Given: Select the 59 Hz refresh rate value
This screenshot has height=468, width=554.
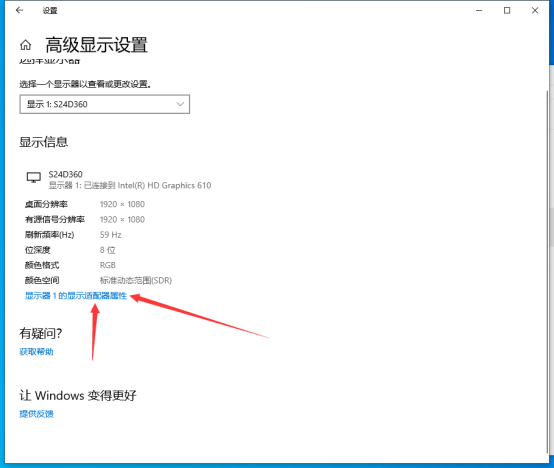Looking at the screenshot, I should [111, 235].
